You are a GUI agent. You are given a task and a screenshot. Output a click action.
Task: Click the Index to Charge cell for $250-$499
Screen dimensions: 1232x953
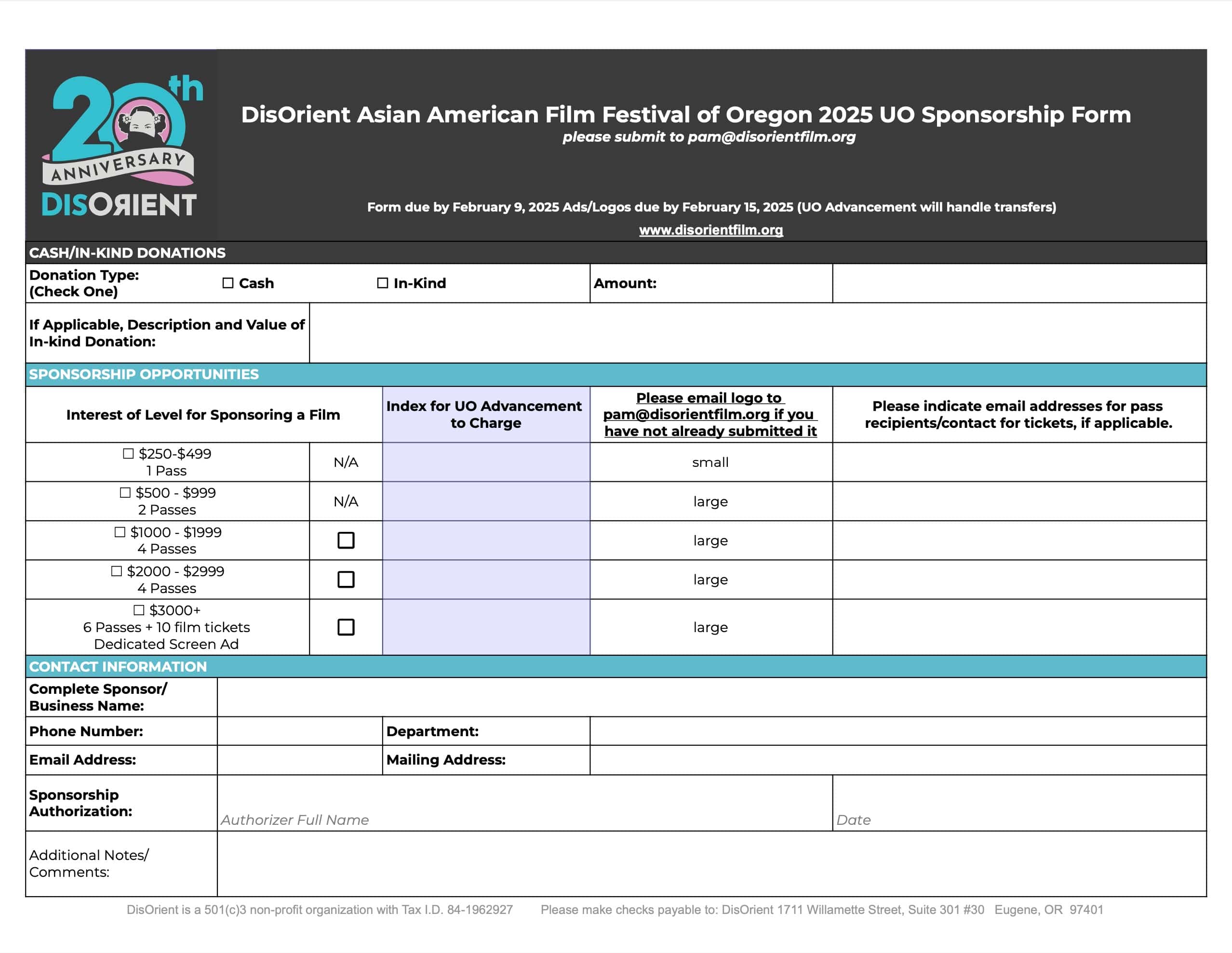click(486, 462)
